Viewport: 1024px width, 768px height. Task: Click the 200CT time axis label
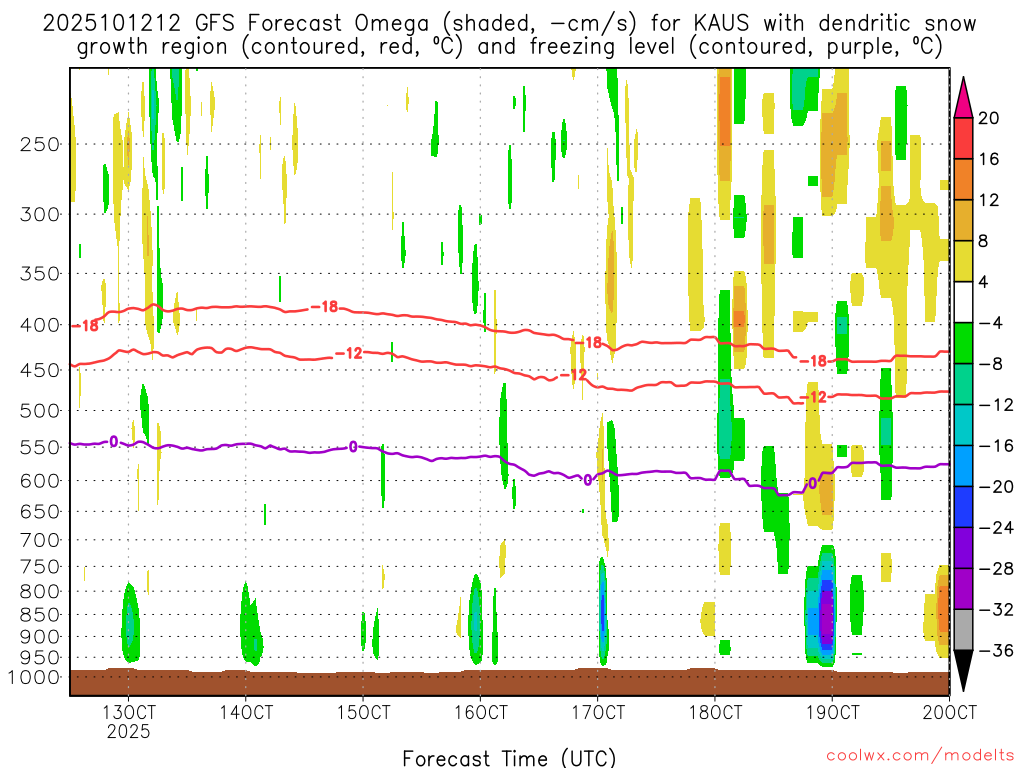click(950, 711)
